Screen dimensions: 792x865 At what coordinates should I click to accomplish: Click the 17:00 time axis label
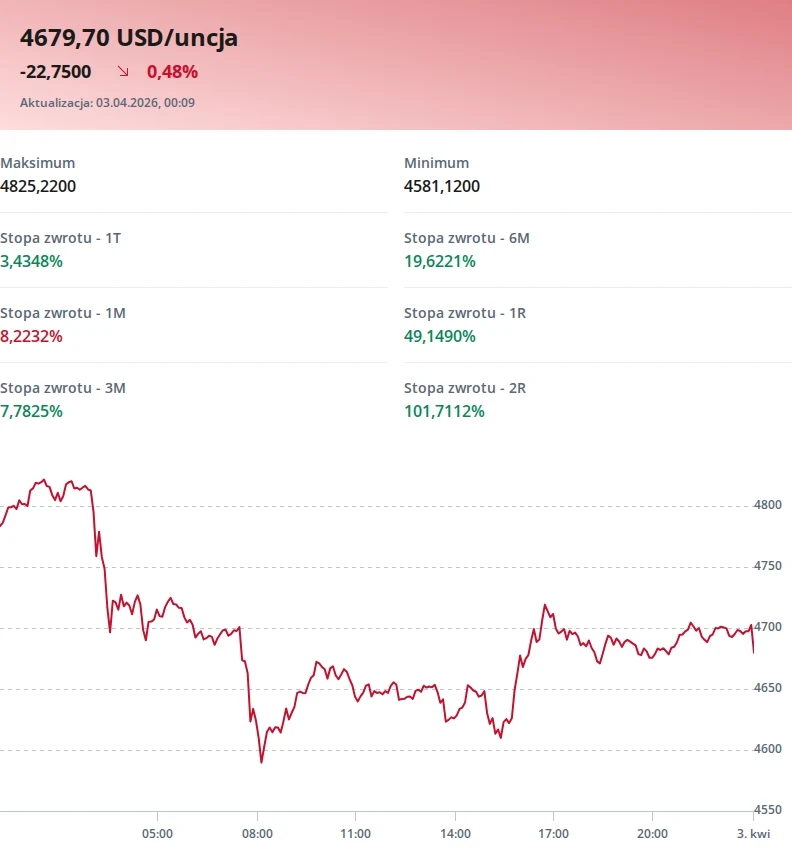pyautogui.click(x=553, y=833)
